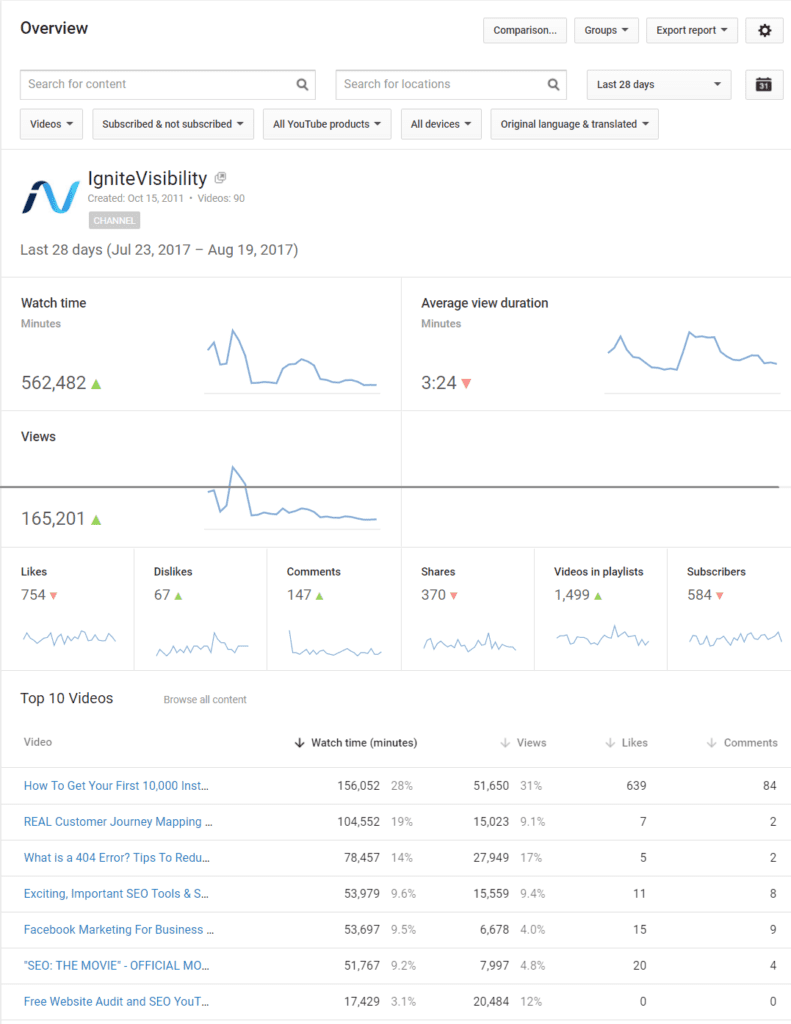Click the content search magnifier icon
Screen dimensions: 791x1024
[302, 84]
